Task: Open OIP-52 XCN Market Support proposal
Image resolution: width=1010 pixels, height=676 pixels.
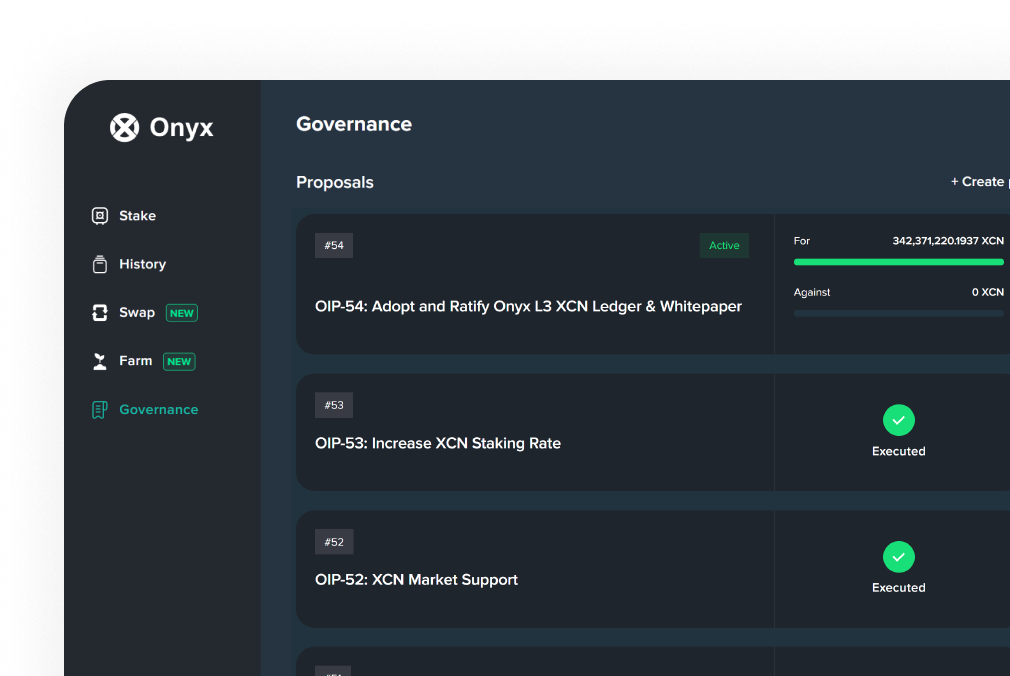Action: point(416,580)
